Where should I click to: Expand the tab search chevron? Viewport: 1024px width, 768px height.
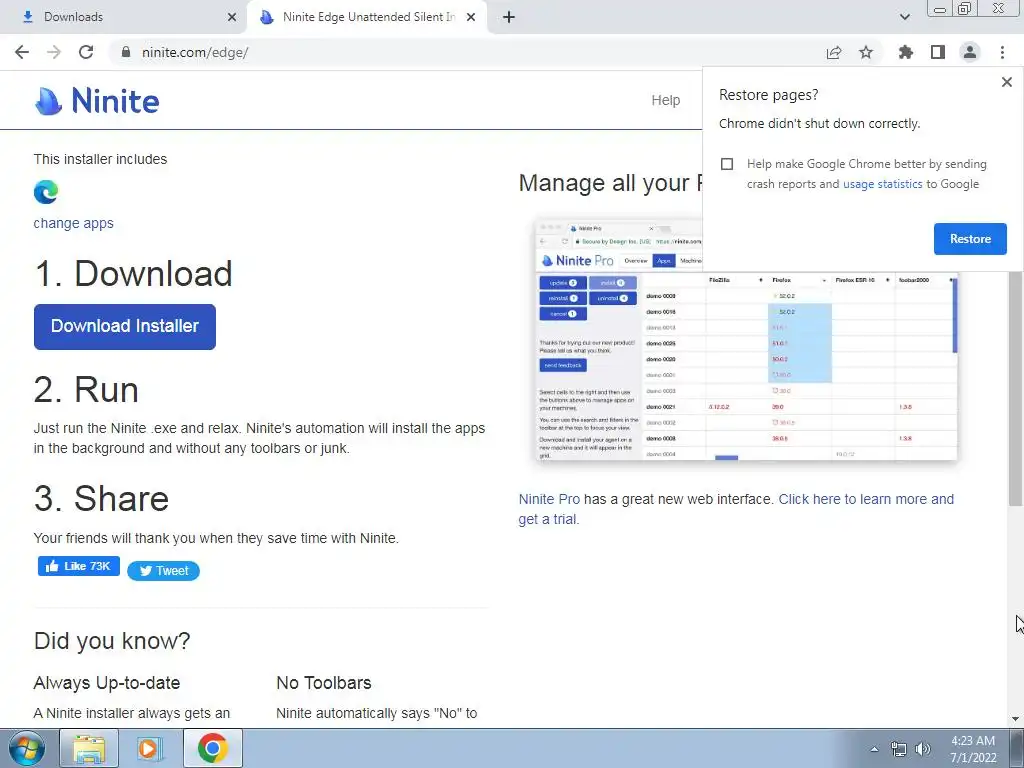[904, 17]
